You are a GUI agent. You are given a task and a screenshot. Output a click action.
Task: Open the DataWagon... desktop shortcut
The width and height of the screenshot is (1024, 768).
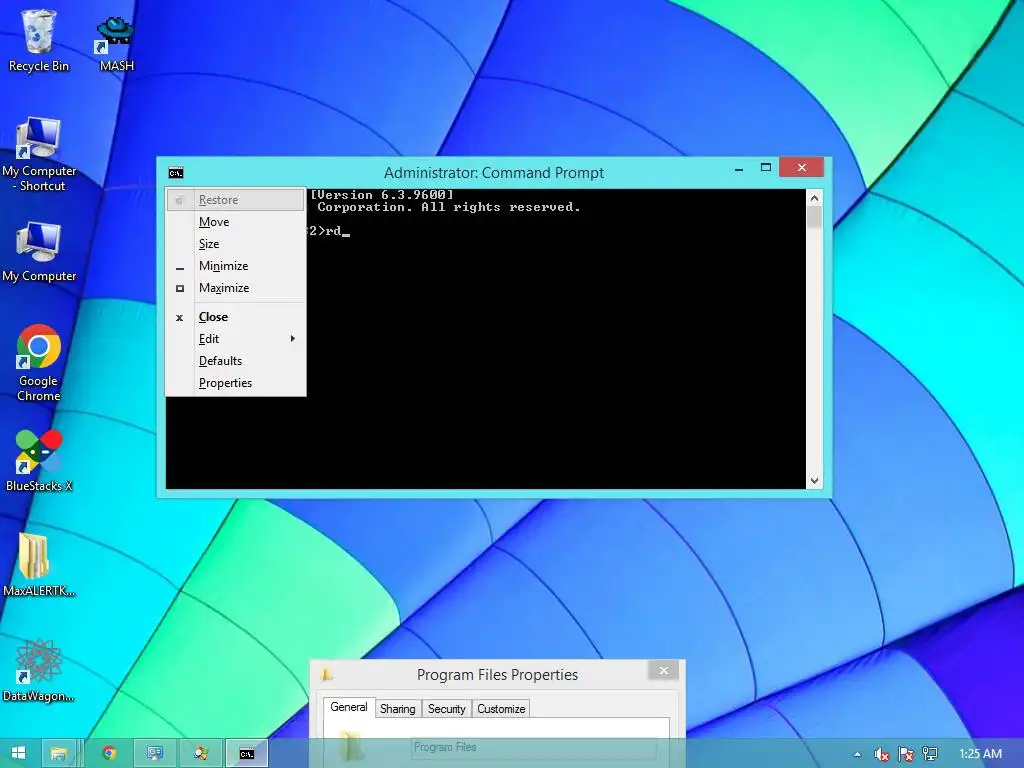[x=39, y=670]
